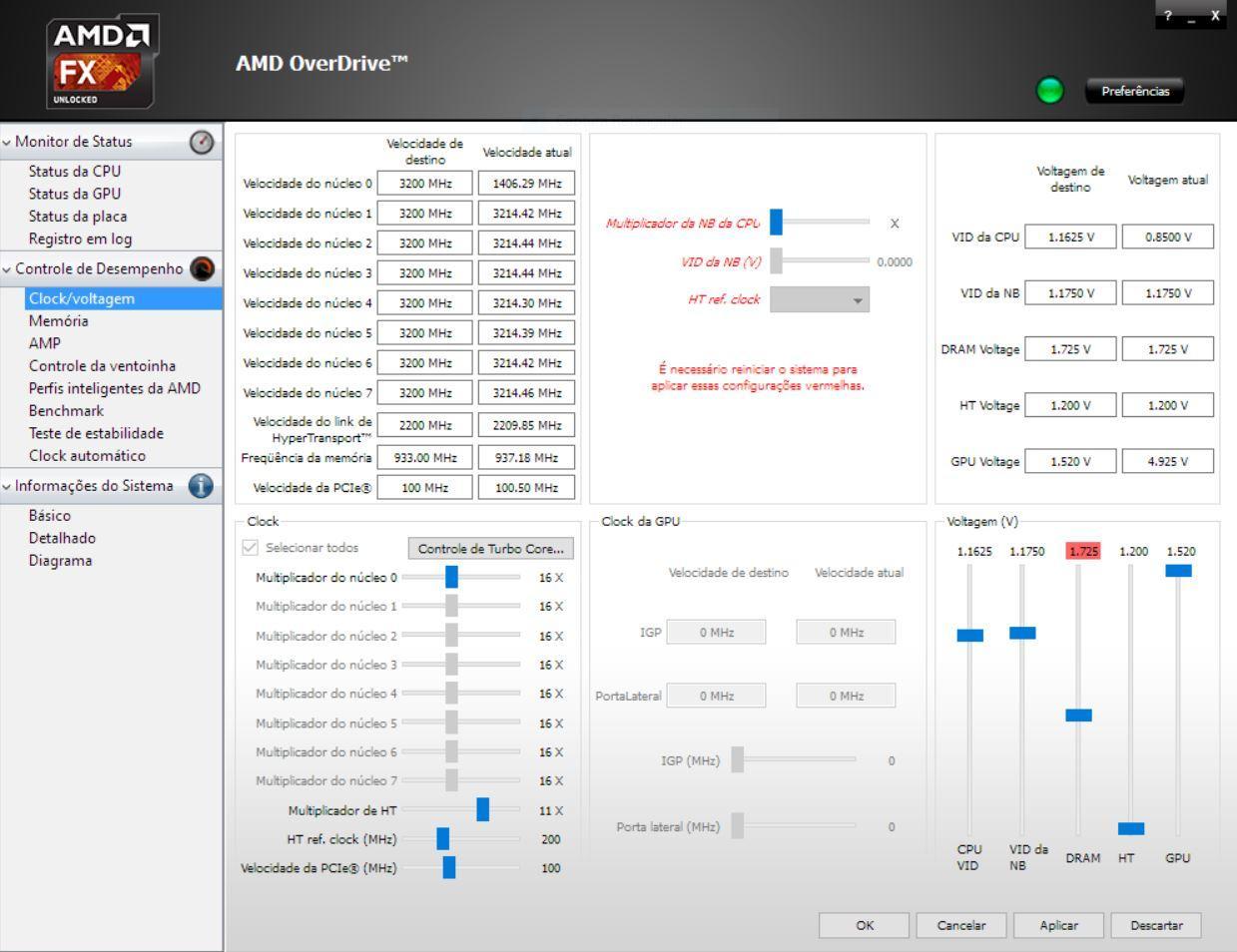
Task: Click GPU Voltage current value 4.925 V
Action: click(x=1167, y=461)
